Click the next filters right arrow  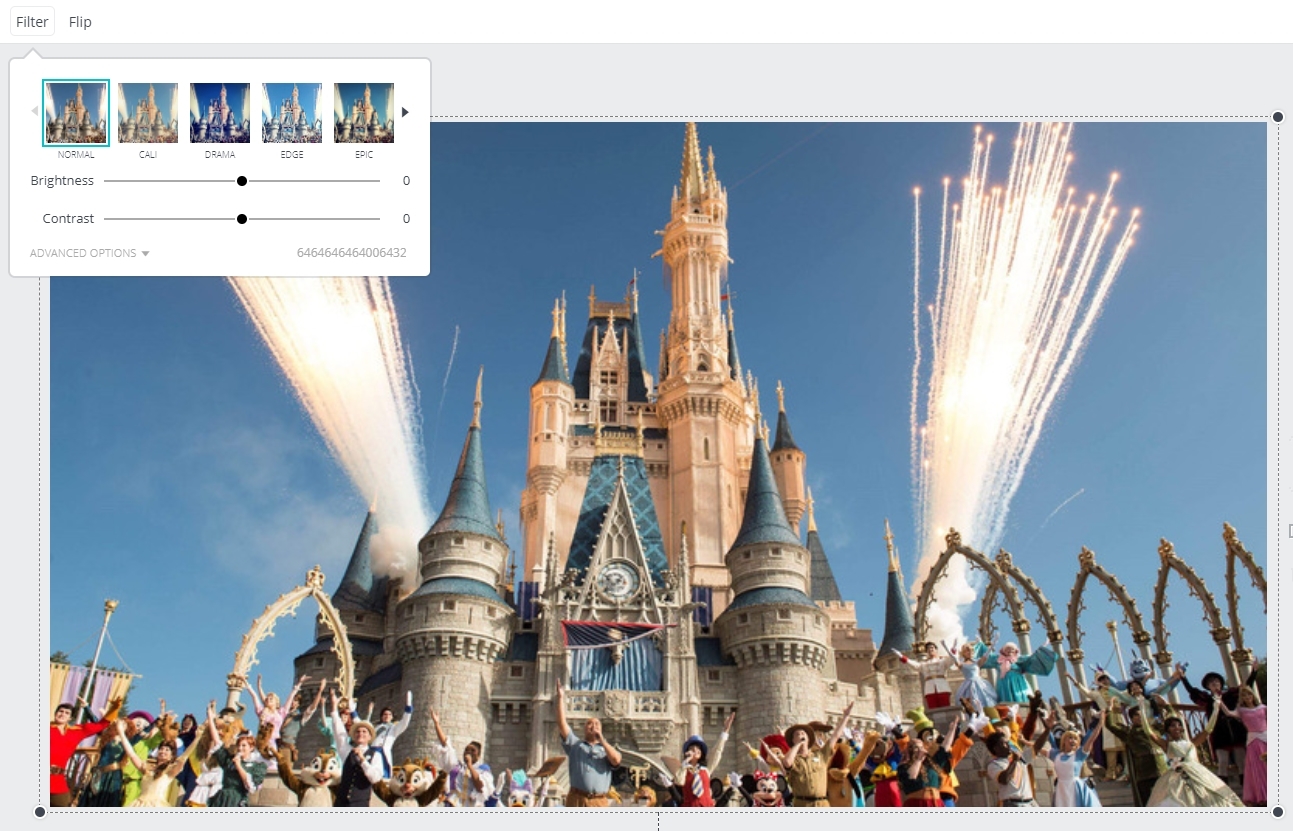(405, 112)
